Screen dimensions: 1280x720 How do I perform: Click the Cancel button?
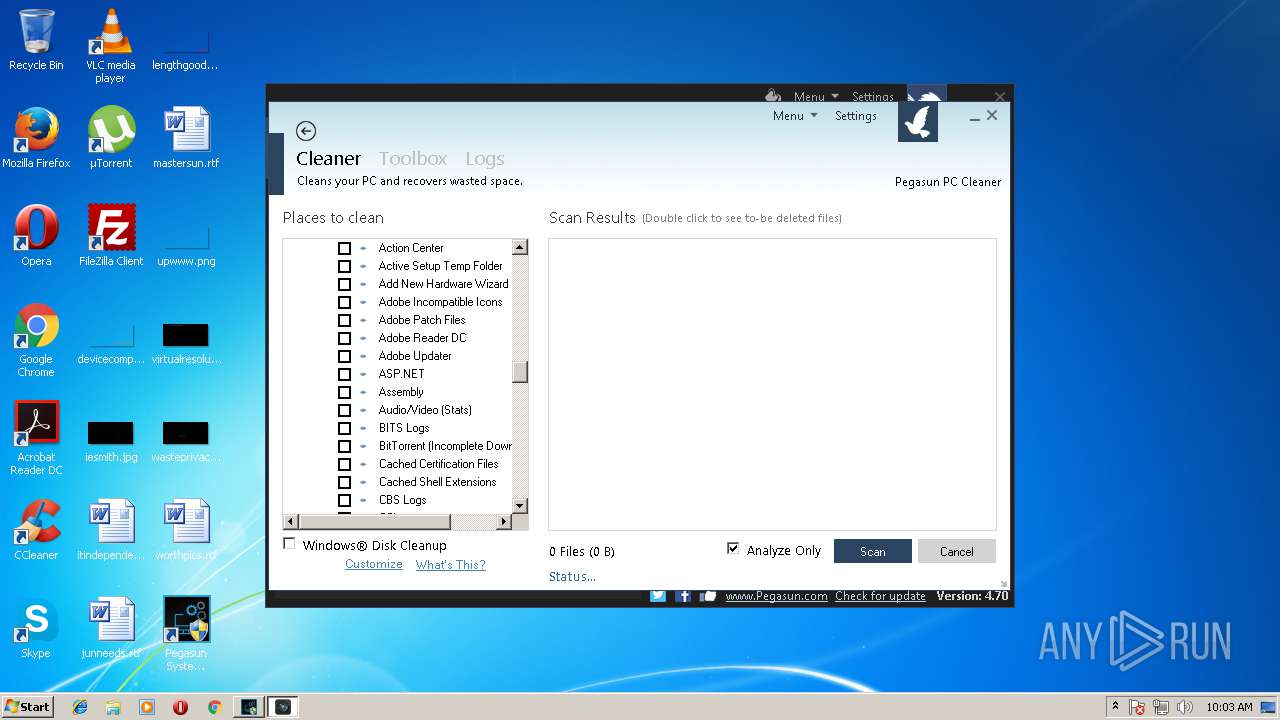tap(957, 551)
